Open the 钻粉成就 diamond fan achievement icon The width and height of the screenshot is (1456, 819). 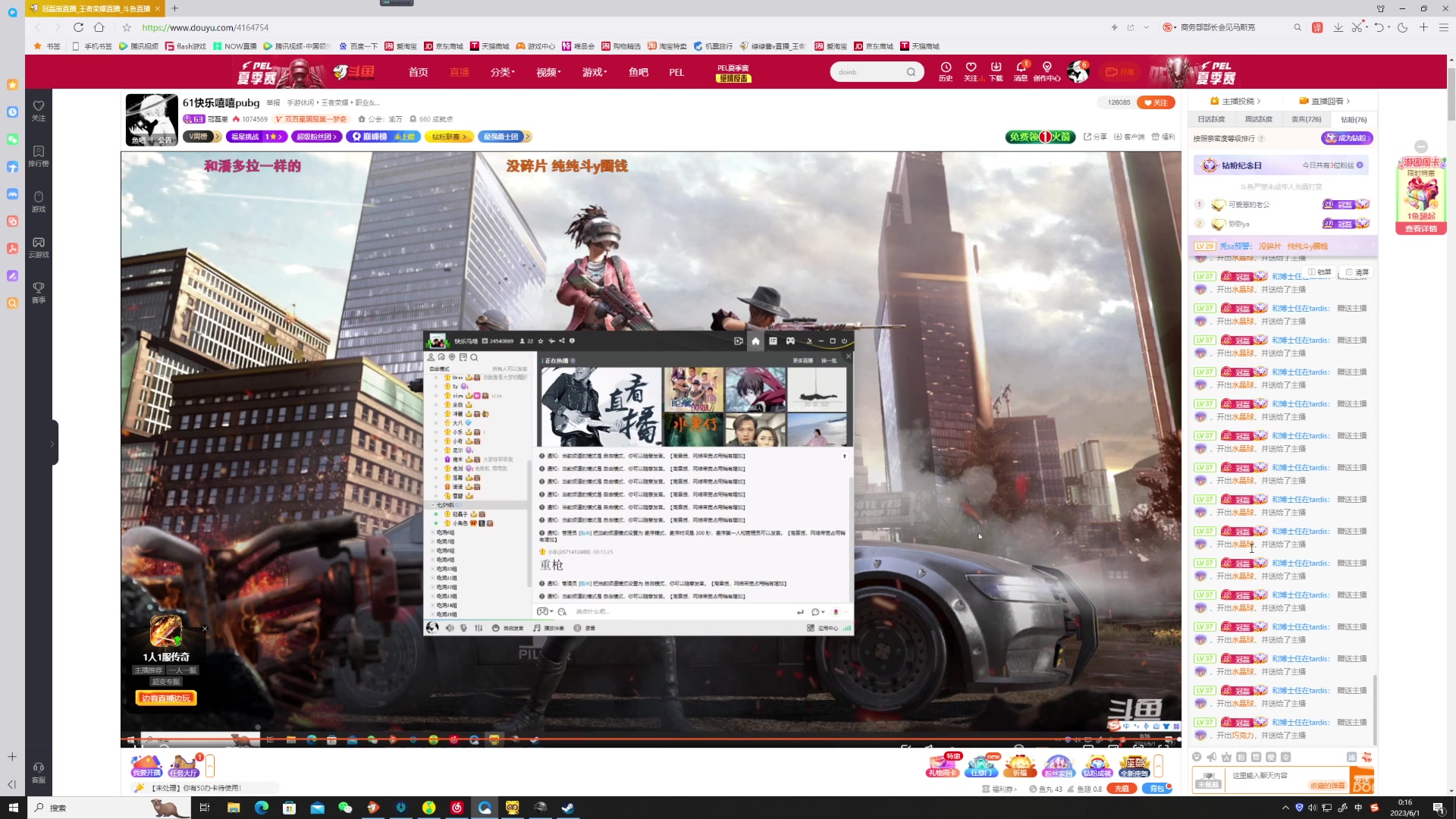pos(1097,766)
